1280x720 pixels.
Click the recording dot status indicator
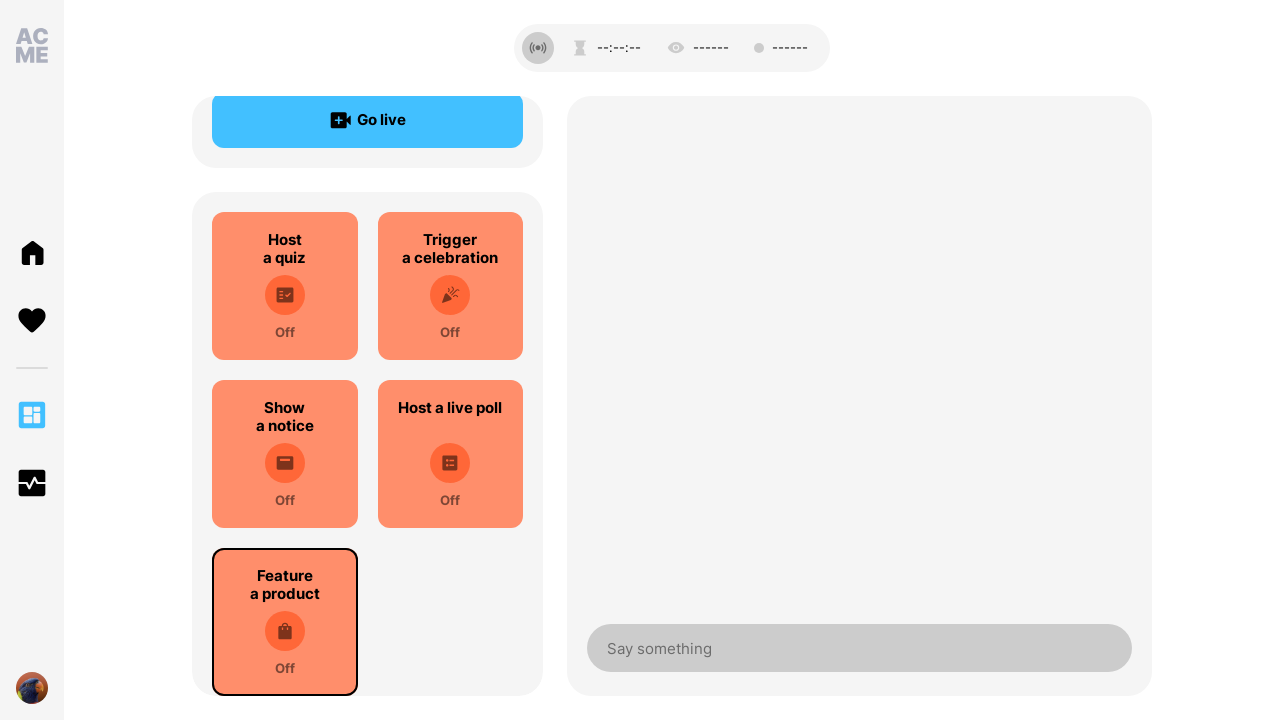tap(759, 48)
